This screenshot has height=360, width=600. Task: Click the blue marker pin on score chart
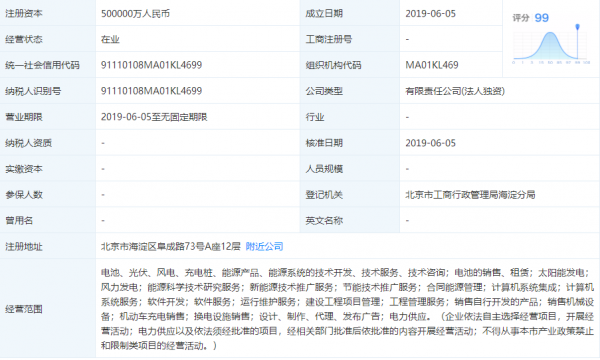click(577, 27)
